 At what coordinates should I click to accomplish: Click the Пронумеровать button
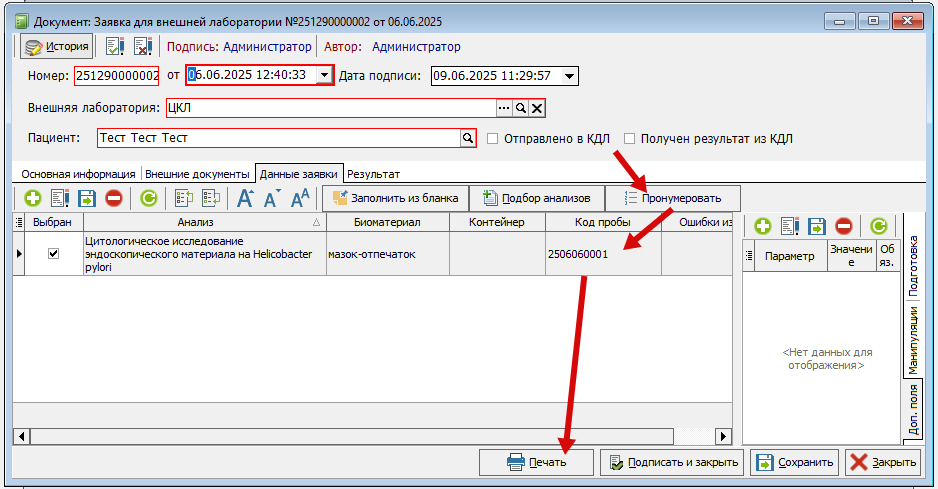tap(672, 198)
